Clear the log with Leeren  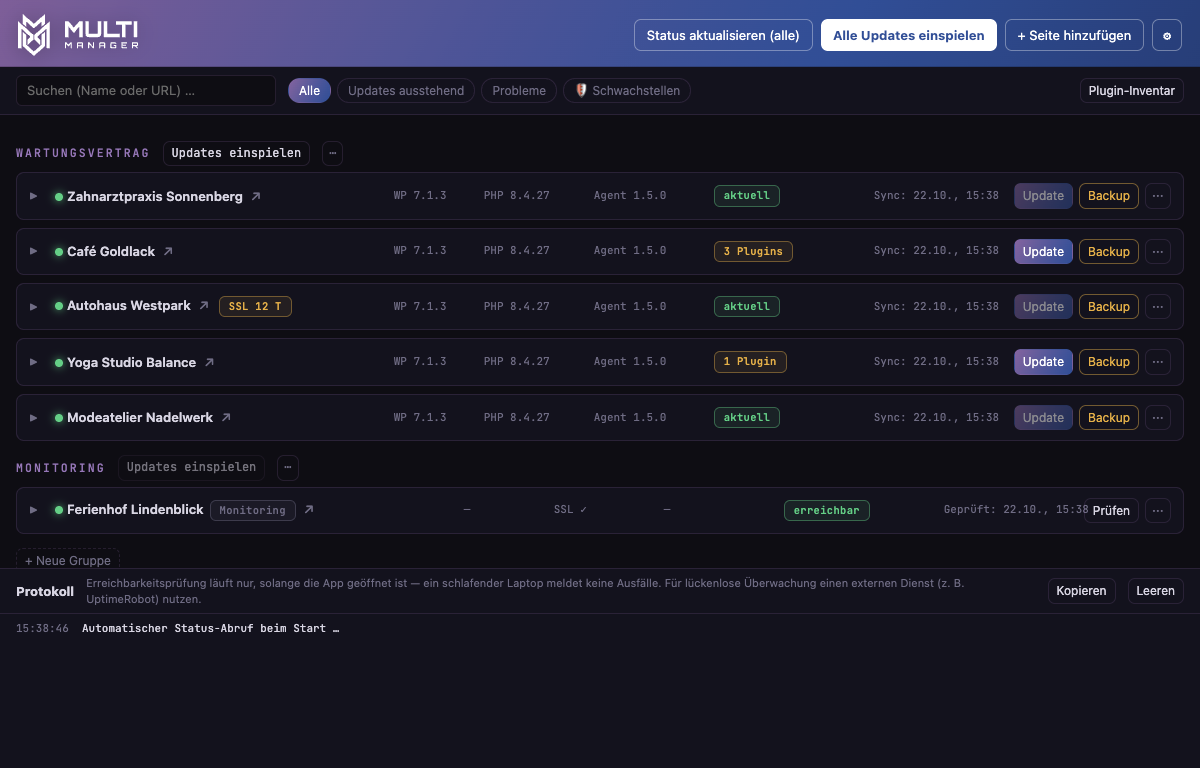[1156, 591]
